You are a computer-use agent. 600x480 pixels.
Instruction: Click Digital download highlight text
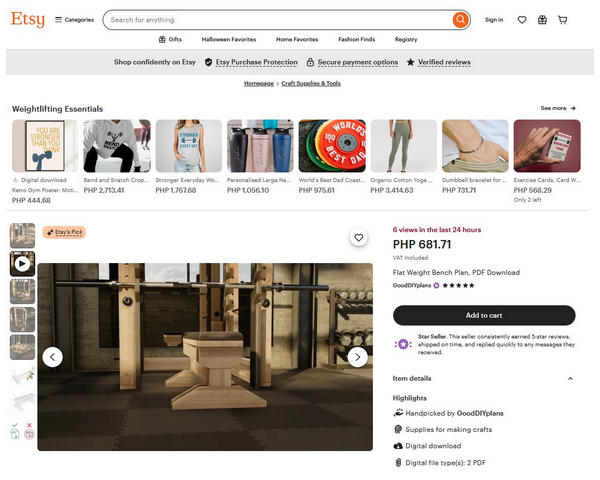(433, 446)
